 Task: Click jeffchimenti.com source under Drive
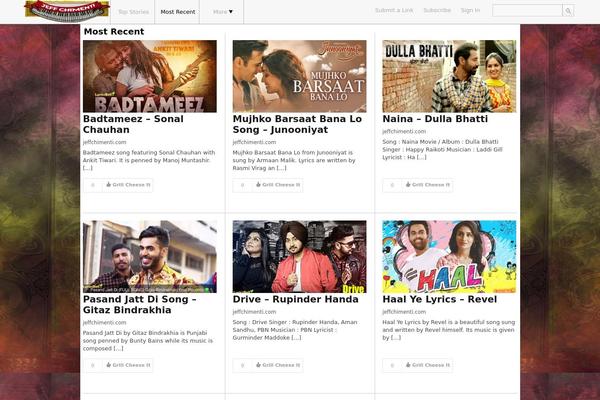coord(254,312)
